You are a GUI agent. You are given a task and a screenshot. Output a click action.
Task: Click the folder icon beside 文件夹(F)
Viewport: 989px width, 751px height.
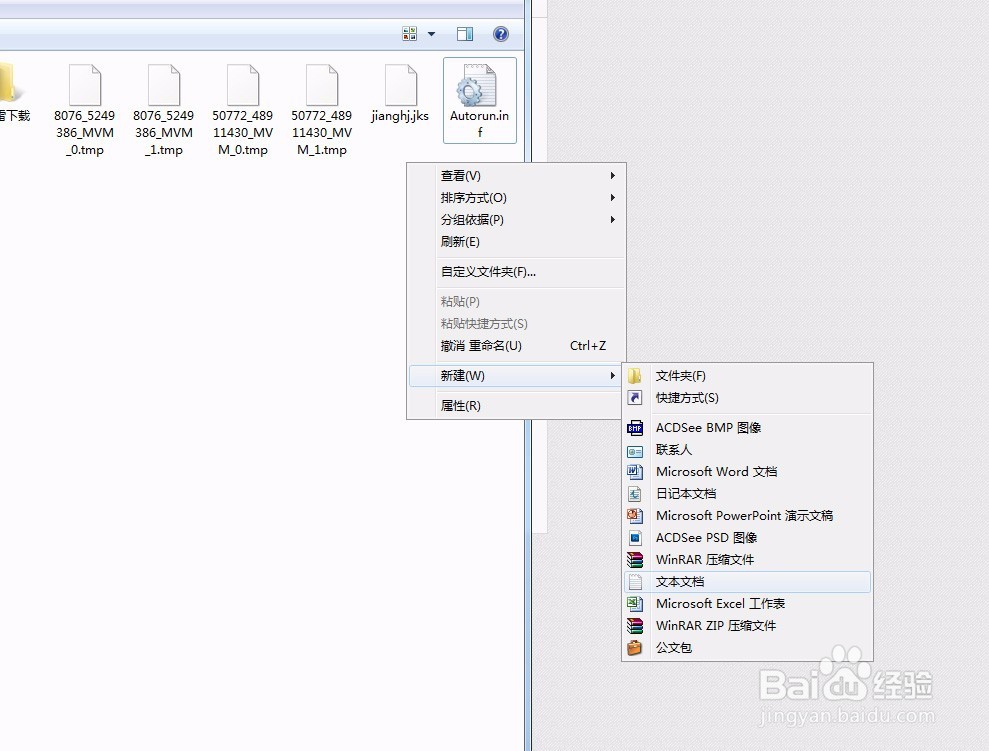pyautogui.click(x=635, y=376)
